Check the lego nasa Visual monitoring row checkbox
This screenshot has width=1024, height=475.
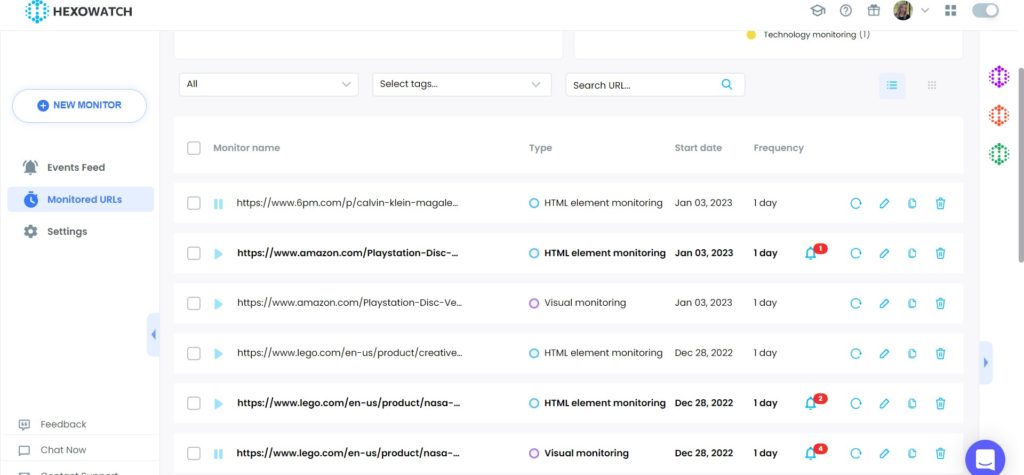[194, 453]
